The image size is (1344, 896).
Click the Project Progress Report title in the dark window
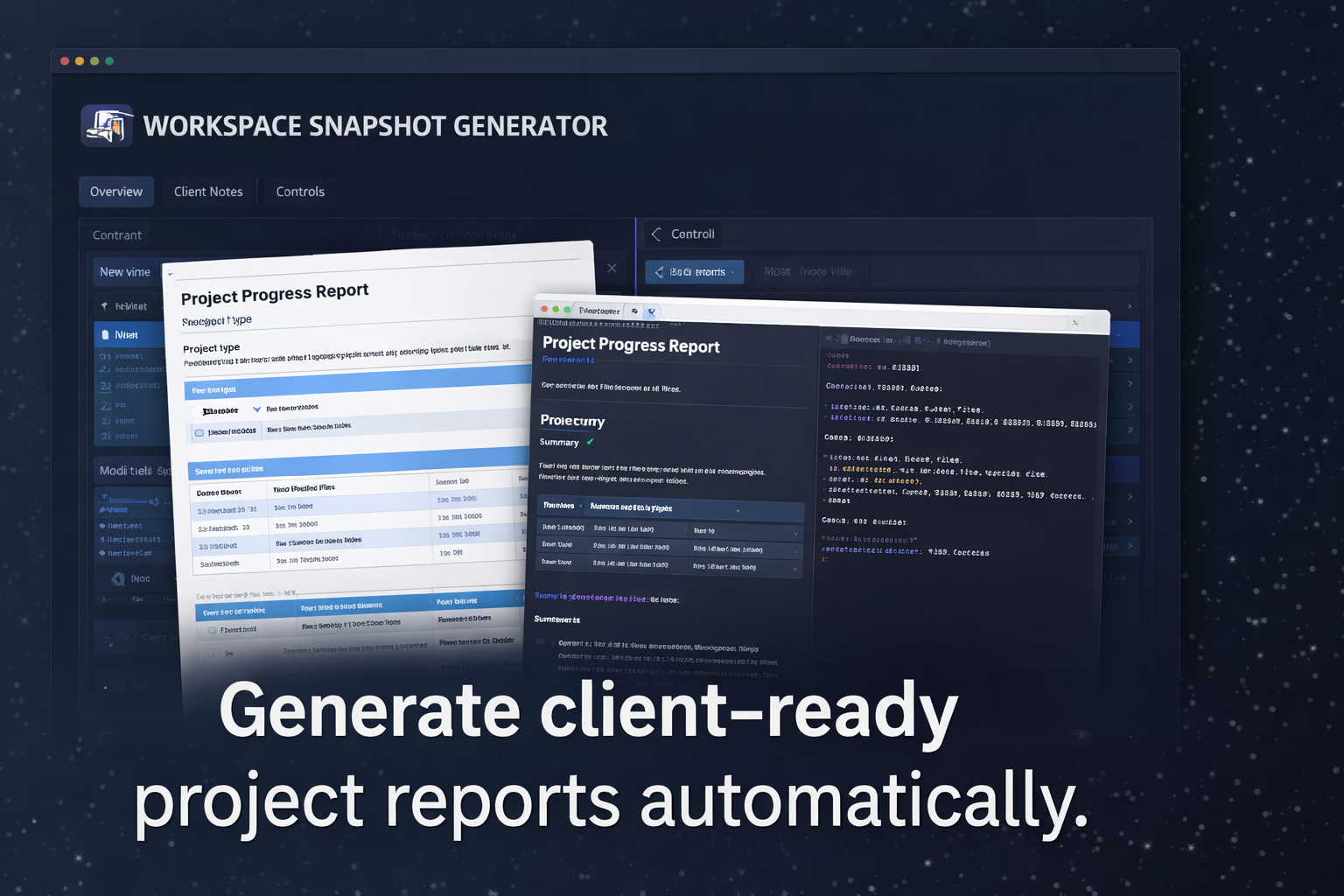tap(631, 345)
